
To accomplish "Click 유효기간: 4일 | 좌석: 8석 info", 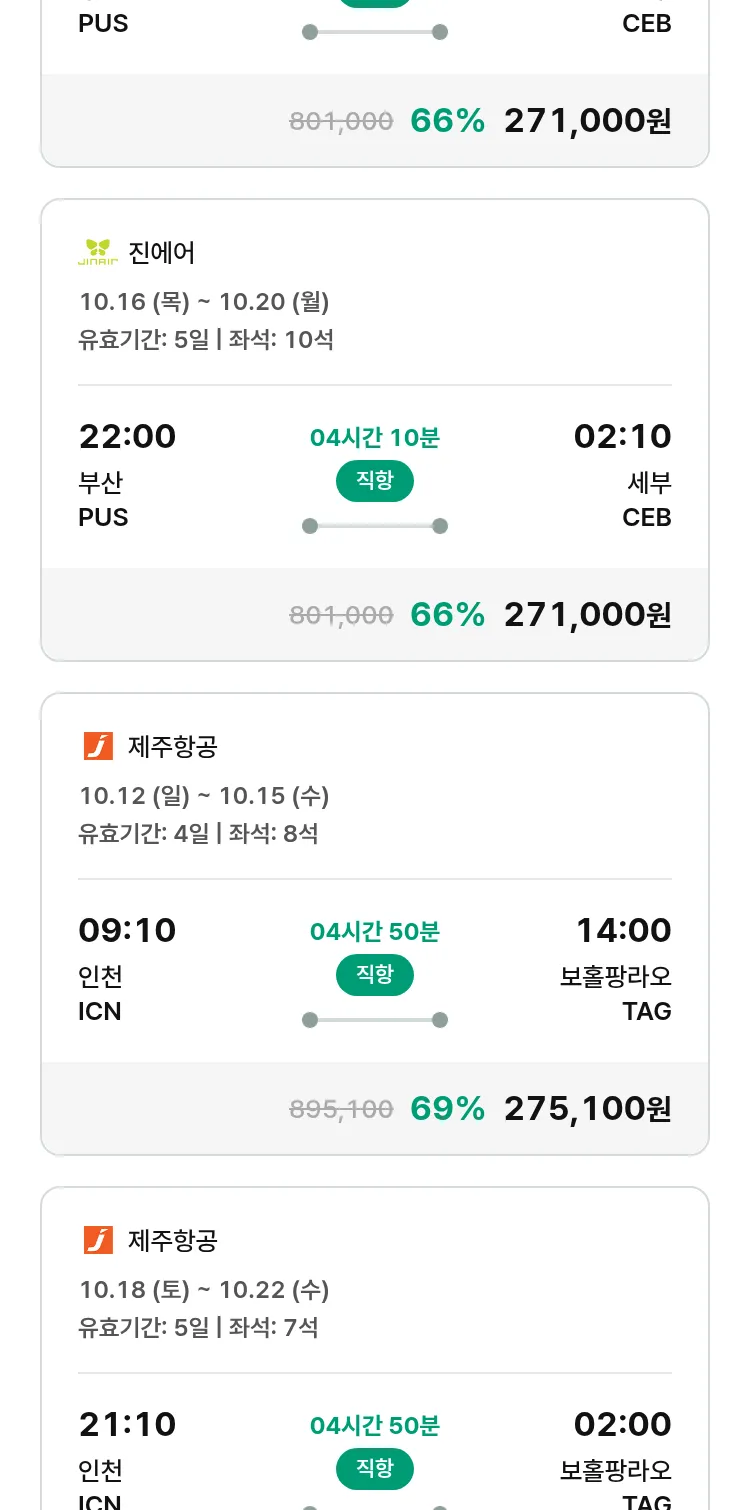I will [x=198, y=834].
